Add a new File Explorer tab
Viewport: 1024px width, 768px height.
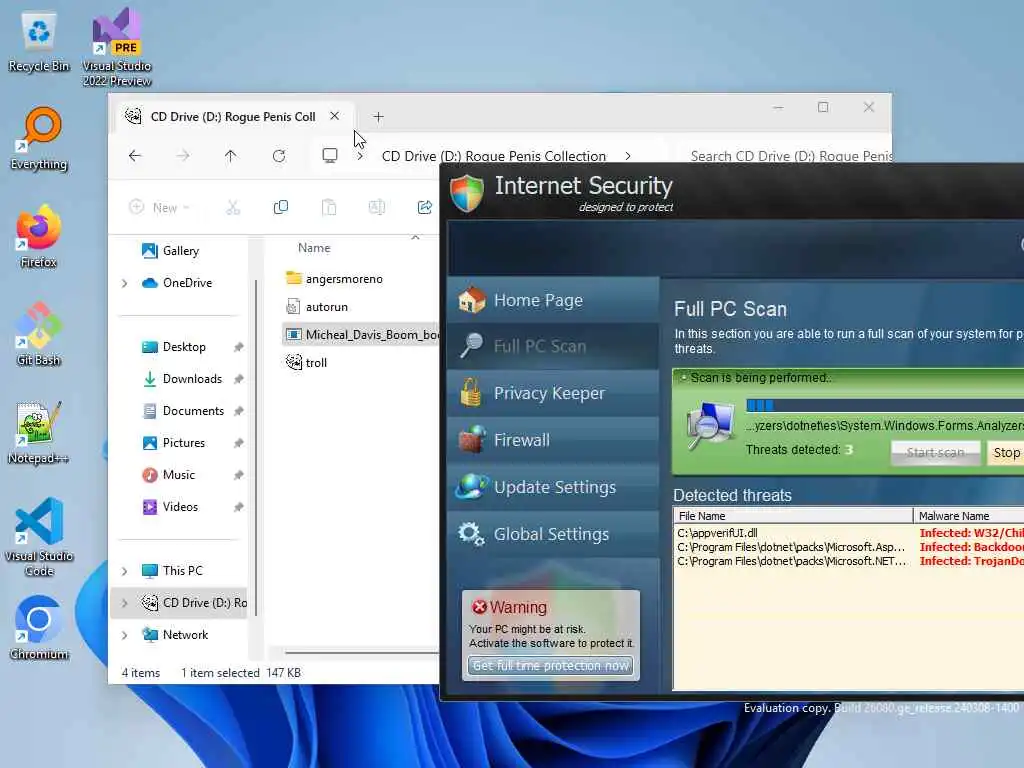pyautogui.click(x=378, y=117)
